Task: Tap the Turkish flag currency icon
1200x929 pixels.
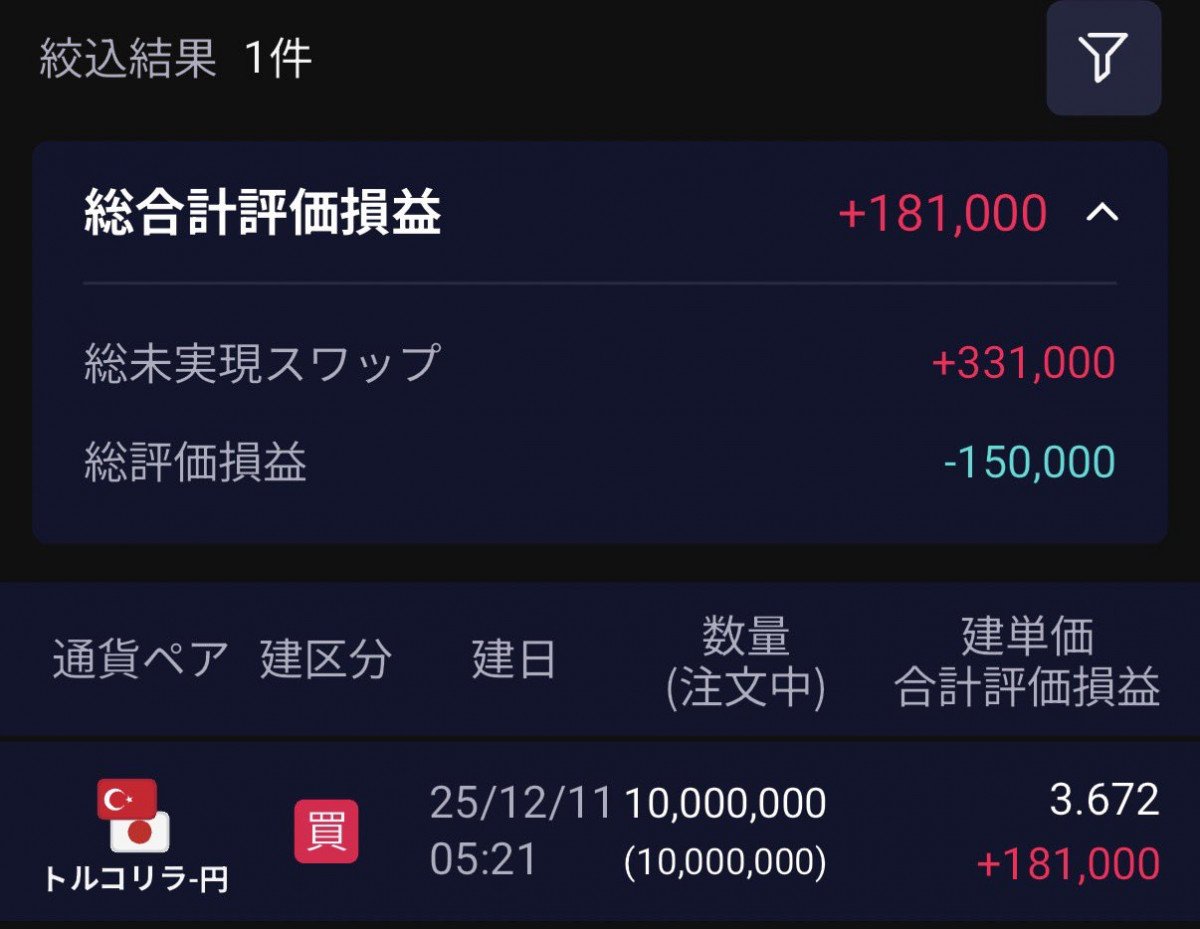Action: (127, 799)
